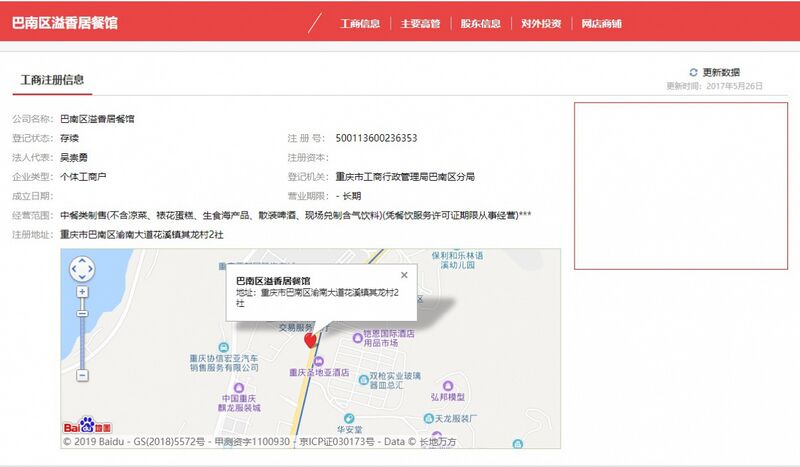
Task: Click the header title 巴南区溢香居餐馆
Action: [x=65, y=23]
